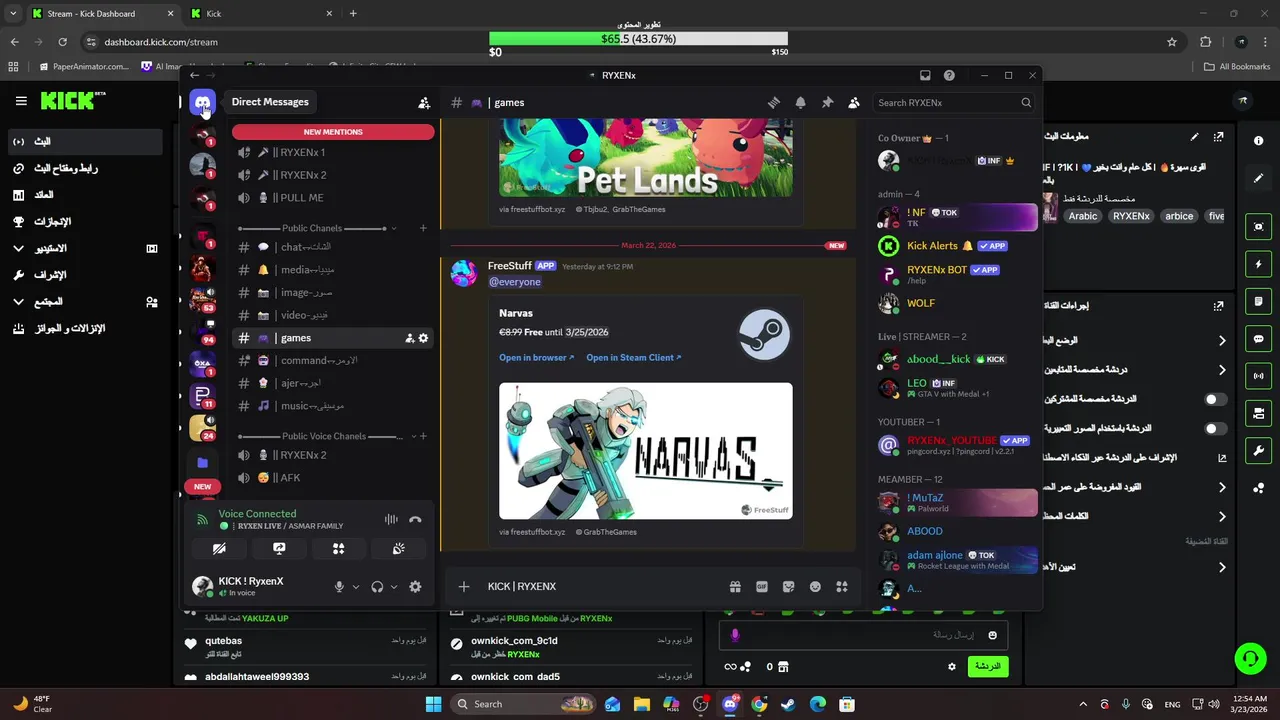
Task: Join the PULL ME voice channel
Action: [x=333, y=198]
